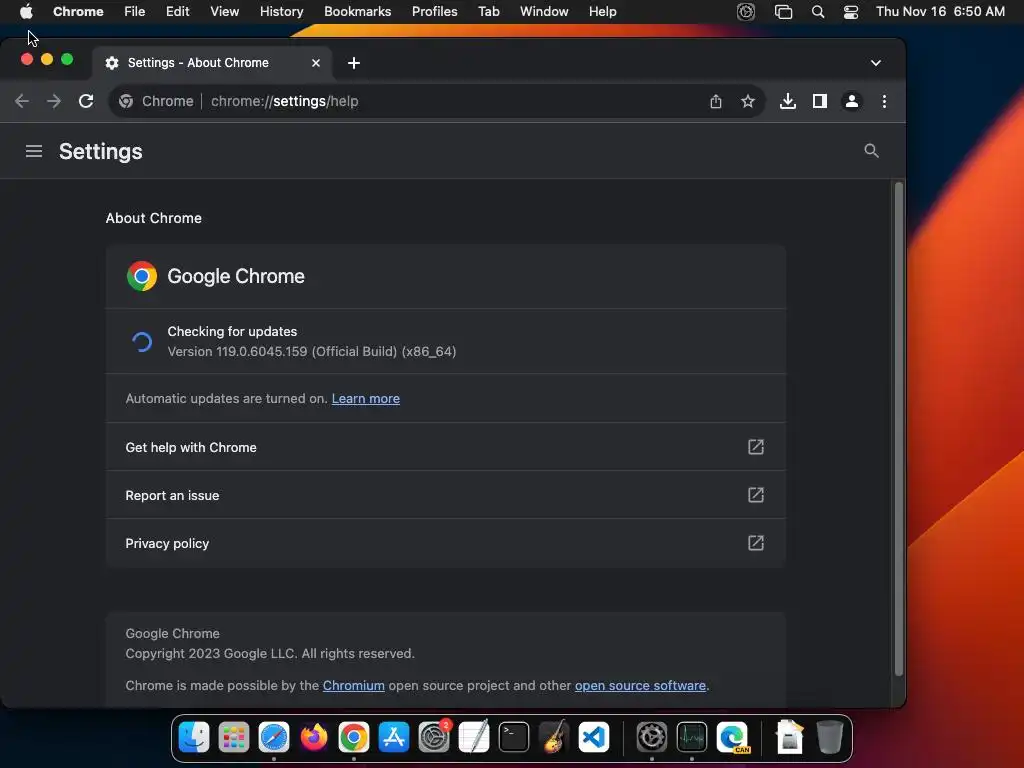Image resolution: width=1024 pixels, height=768 pixels.
Task: Toggle the side panel icon
Action: tap(820, 101)
